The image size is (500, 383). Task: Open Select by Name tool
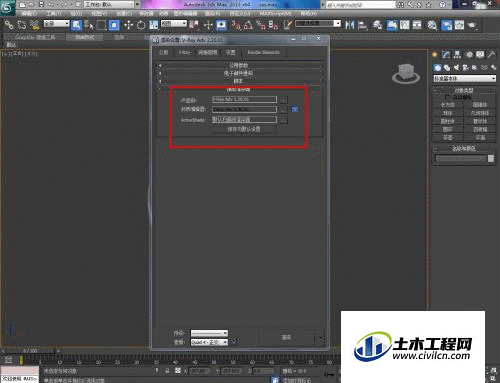(89, 25)
